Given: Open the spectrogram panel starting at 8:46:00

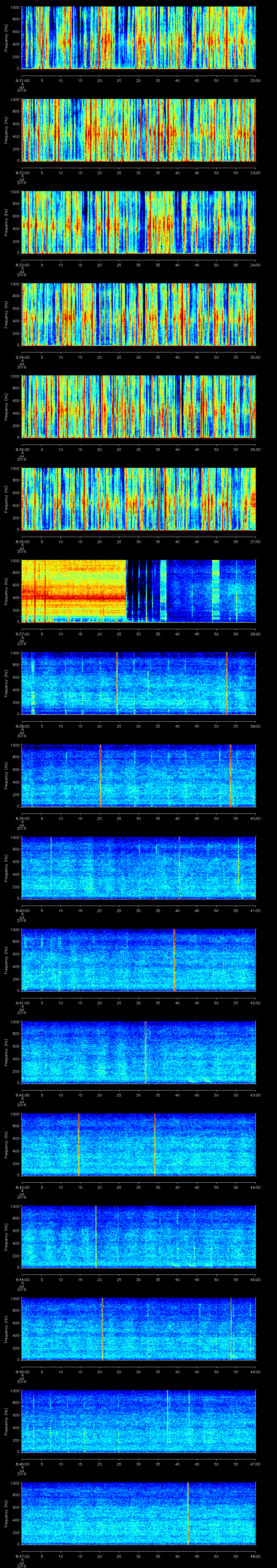Looking at the screenshot, I should pos(139,1421).
